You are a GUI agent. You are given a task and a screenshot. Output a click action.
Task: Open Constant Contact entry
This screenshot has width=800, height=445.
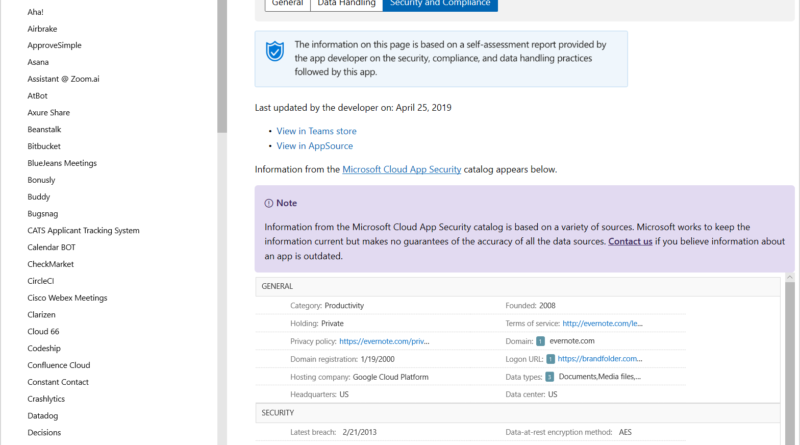[x=58, y=382]
